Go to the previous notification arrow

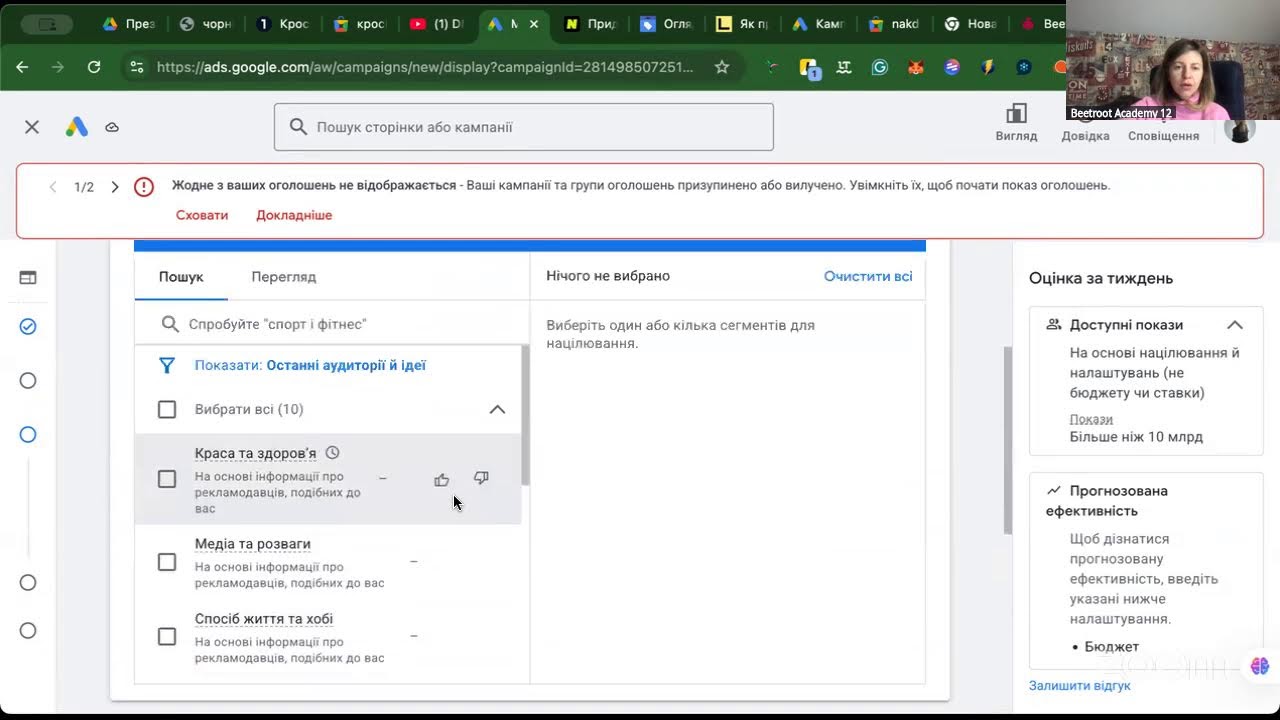pyautogui.click(x=53, y=187)
